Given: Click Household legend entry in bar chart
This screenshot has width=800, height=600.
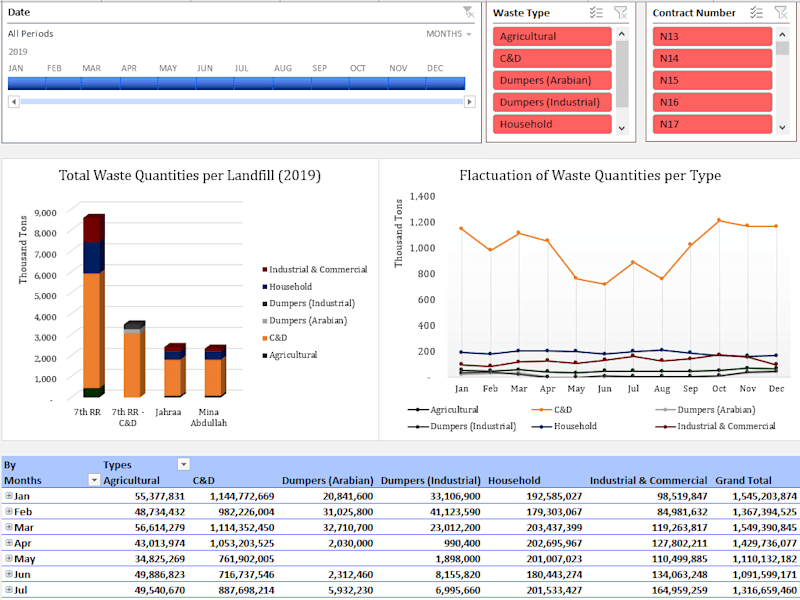Looking at the screenshot, I should point(287,287).
